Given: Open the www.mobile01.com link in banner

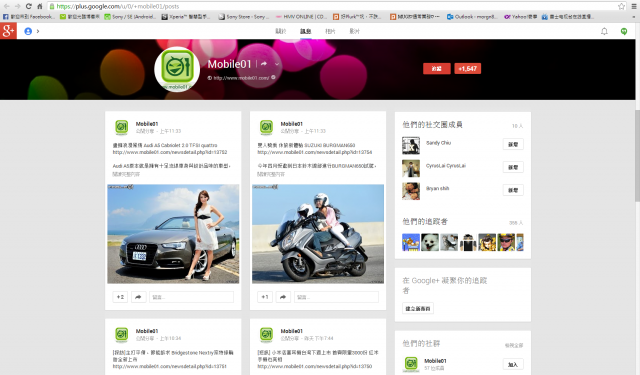Looking at the screenshot, I should [x=241, y=78].
